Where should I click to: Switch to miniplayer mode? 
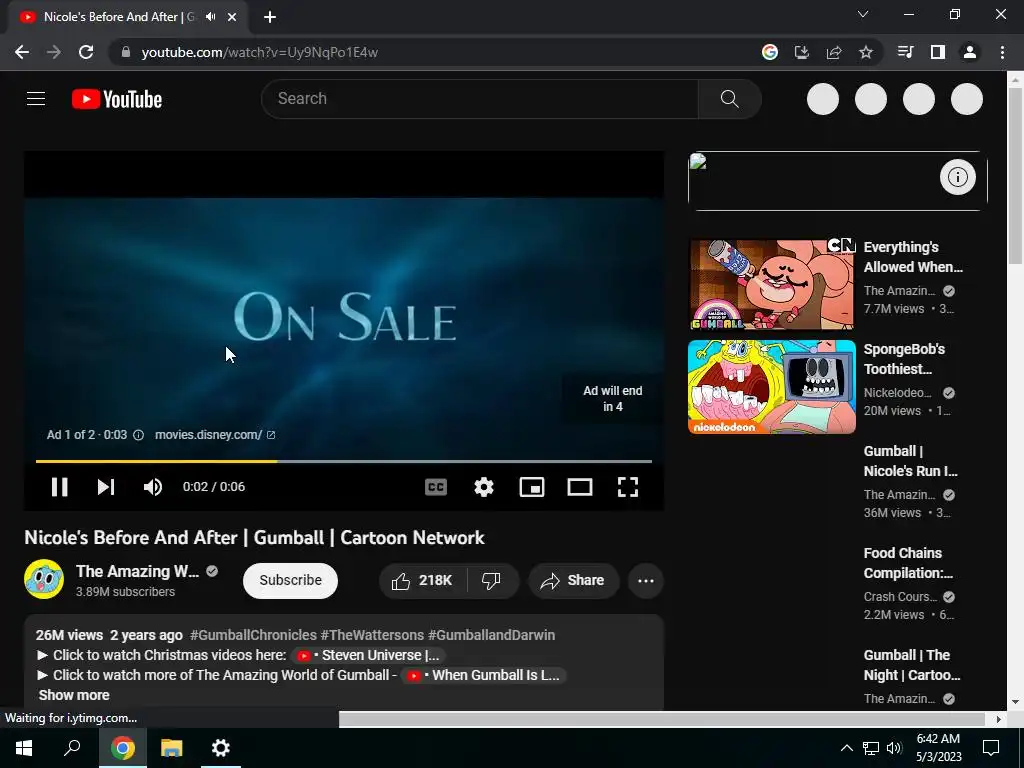(532, 487)
